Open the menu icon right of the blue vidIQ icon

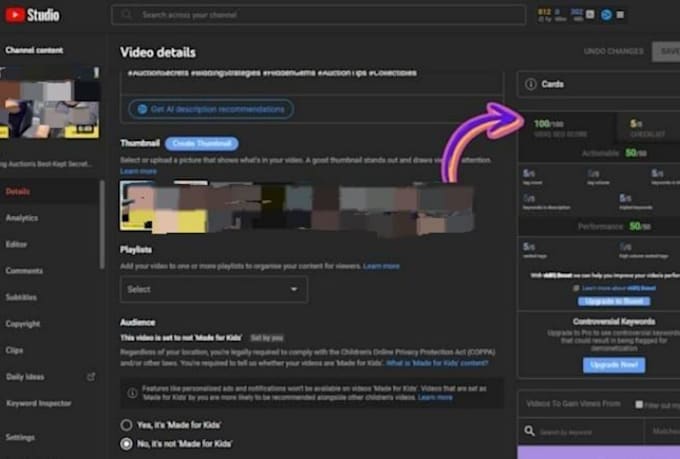point(621,15)
